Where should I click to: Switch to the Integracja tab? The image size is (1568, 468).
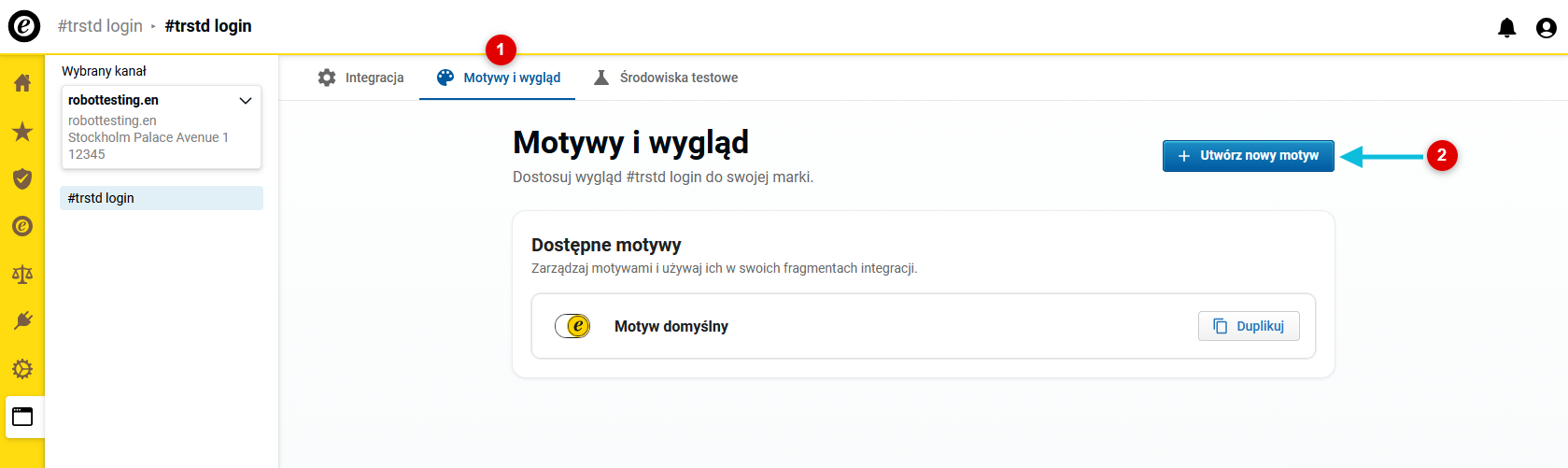(x=360, y=78)
